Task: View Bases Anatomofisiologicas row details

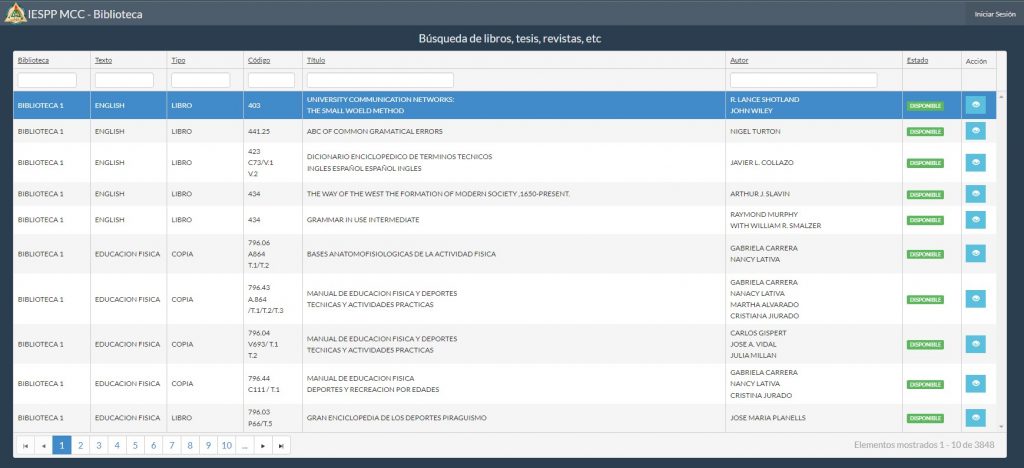Action: (976, 253)
